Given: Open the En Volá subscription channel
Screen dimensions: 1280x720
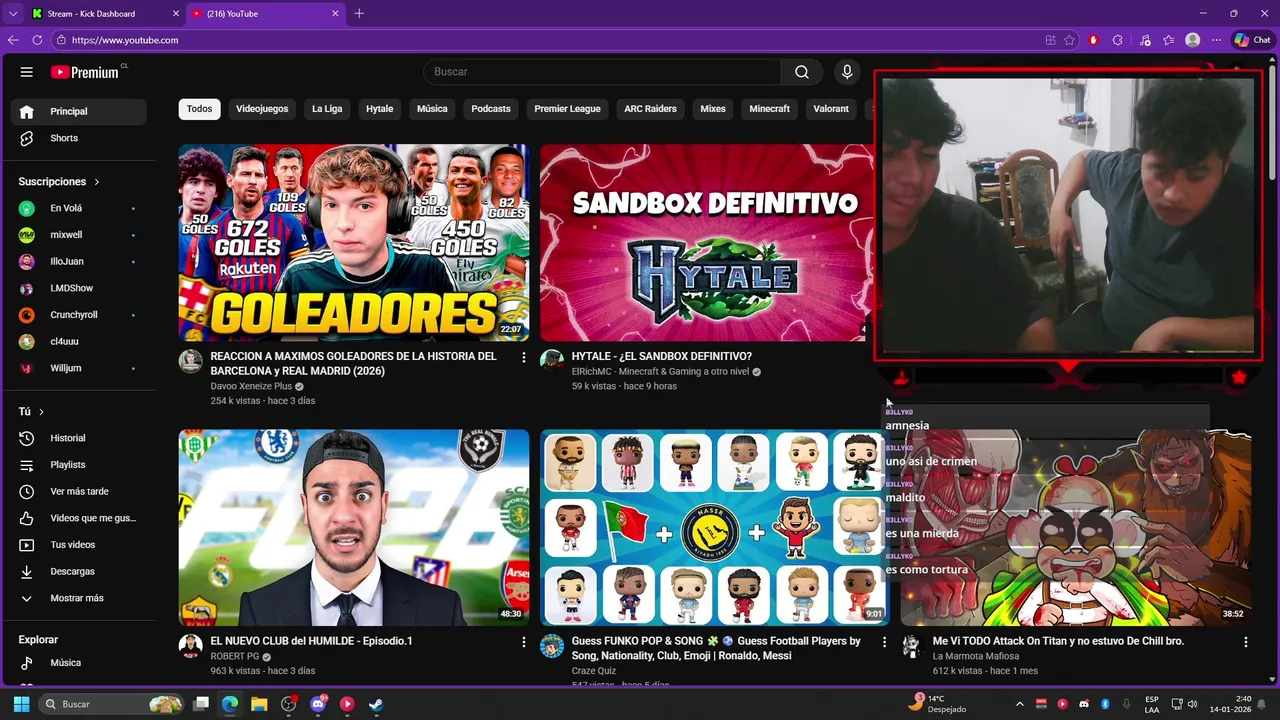Looking at the screenshot, I should tap(78, 208).
